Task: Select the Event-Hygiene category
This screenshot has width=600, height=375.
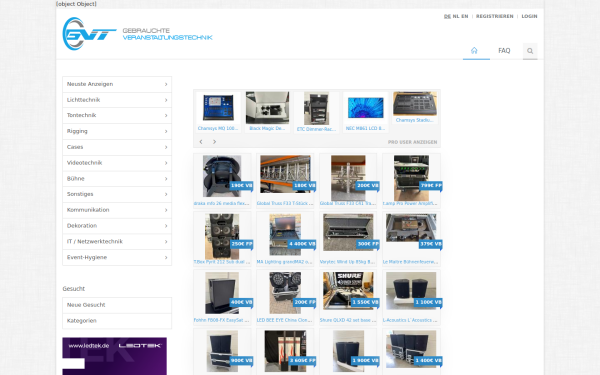Action: [x=117, y=258]
